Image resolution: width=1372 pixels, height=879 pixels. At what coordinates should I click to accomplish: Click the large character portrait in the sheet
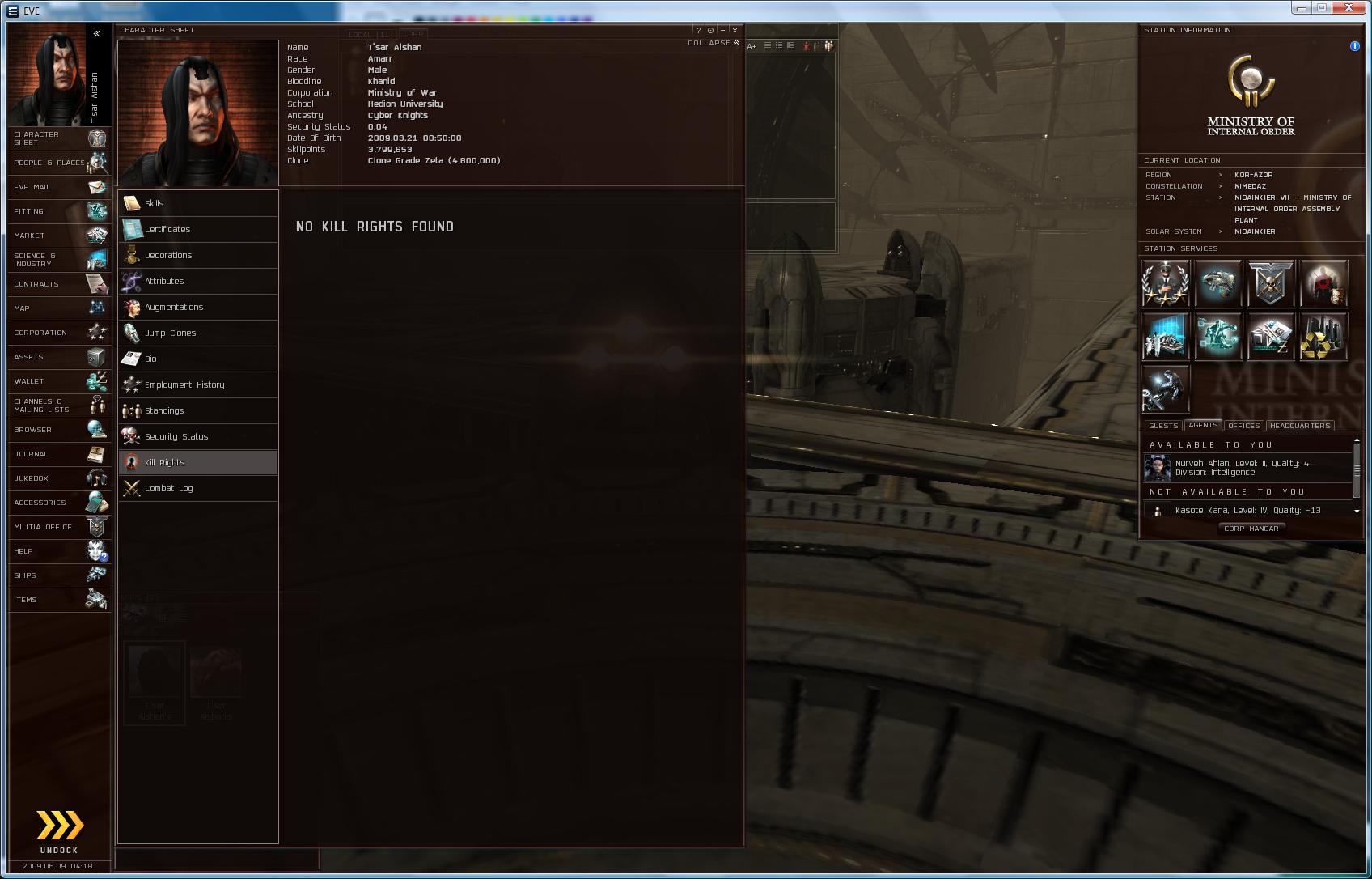point(198,113)
